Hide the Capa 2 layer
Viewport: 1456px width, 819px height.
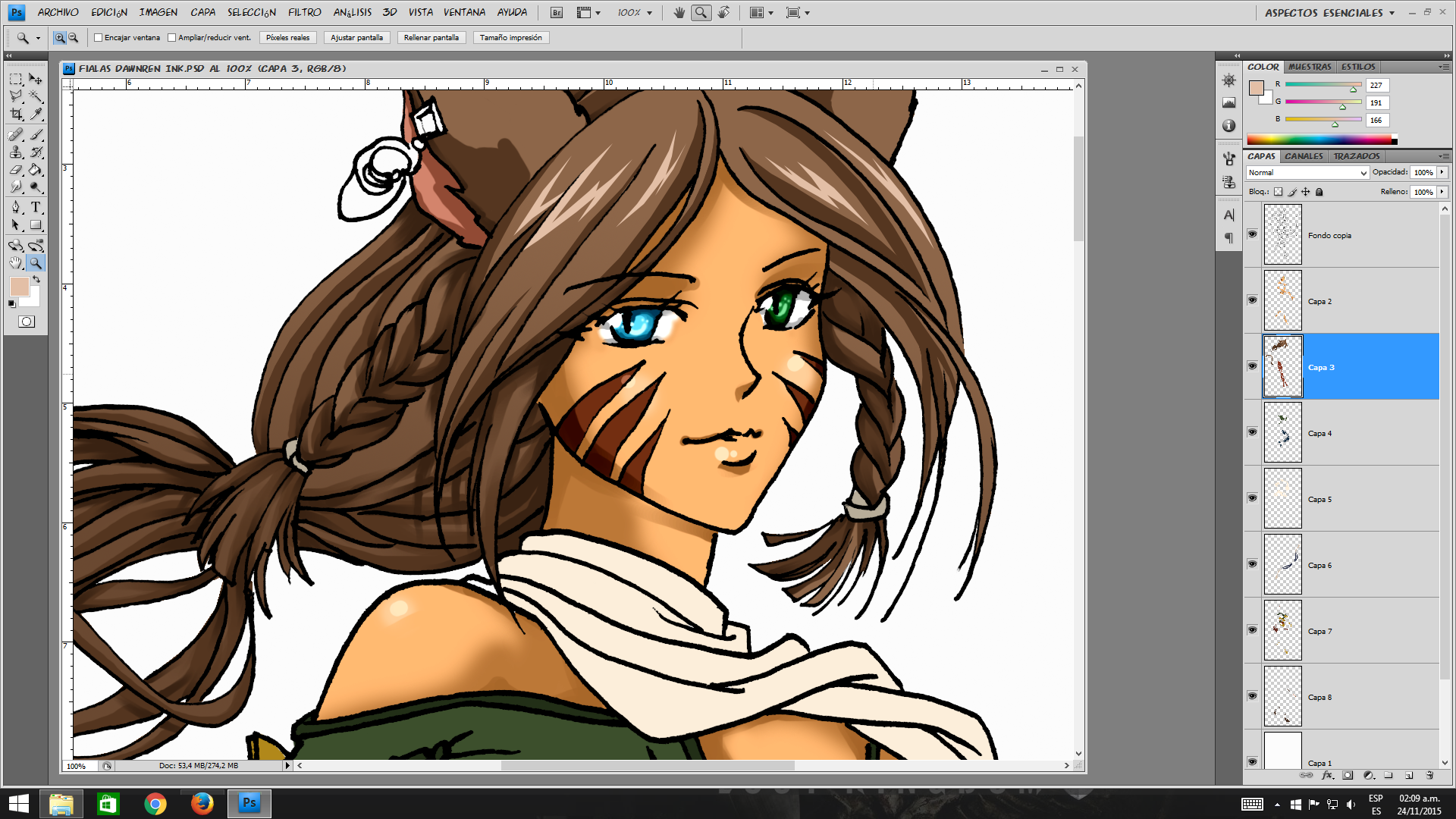1252,300
